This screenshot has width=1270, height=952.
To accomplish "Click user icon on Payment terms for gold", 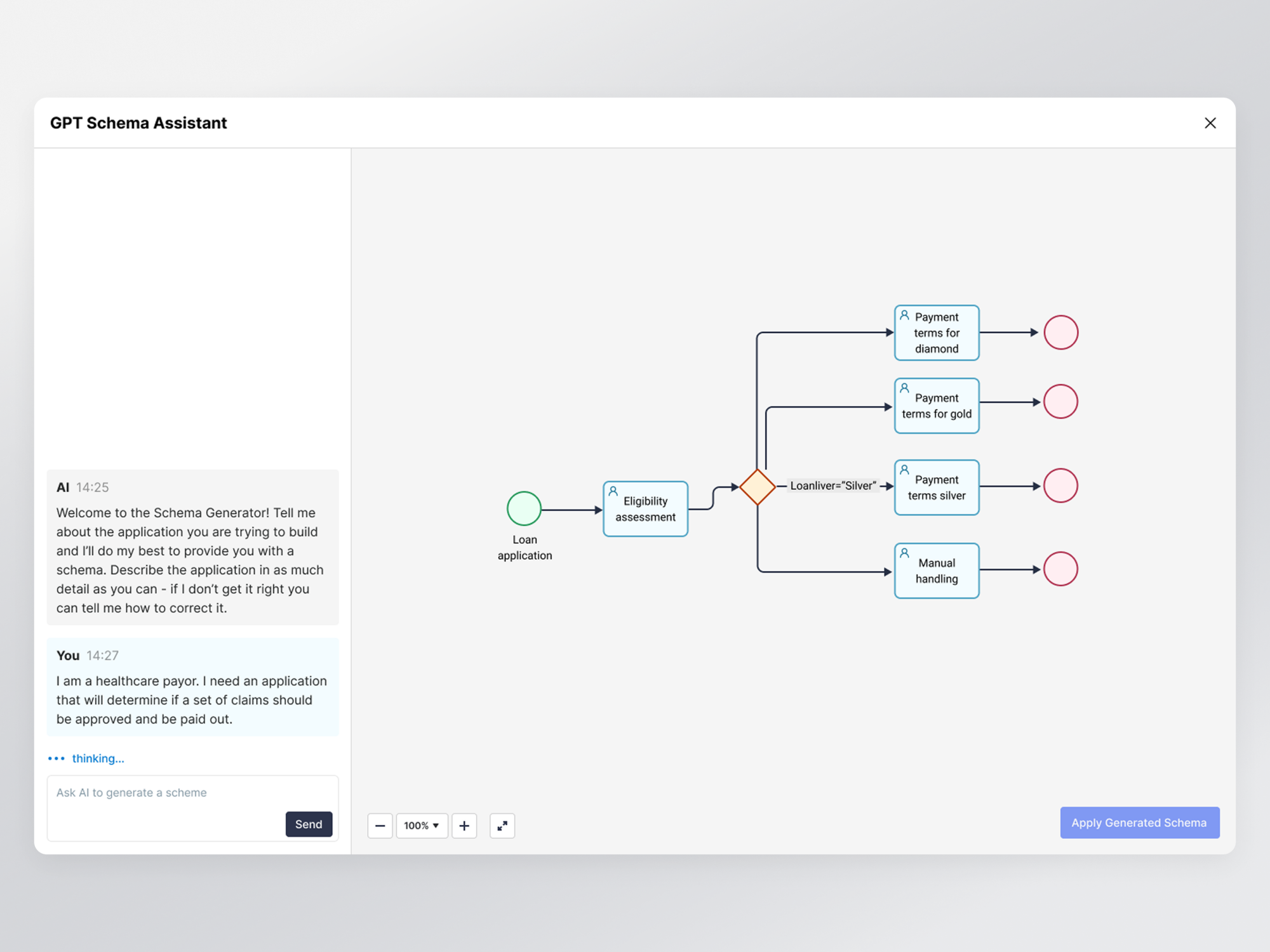I will (904, 388).
